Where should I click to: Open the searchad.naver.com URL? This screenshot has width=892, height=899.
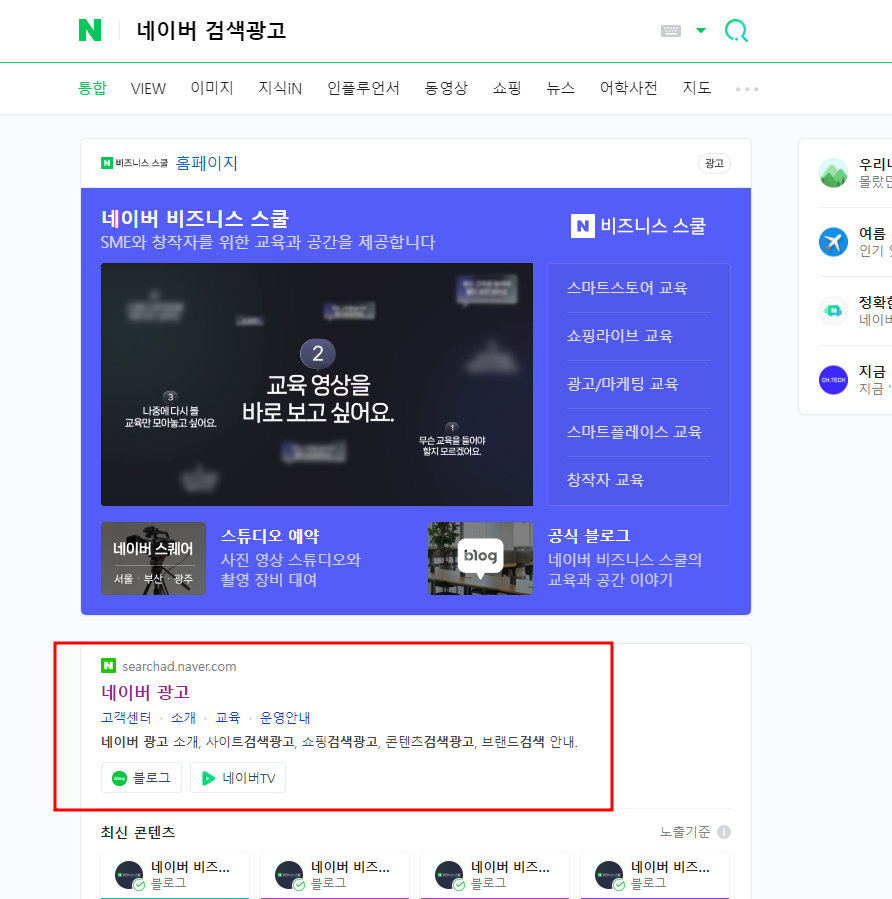pyautogui.click(x=179, y=666)
